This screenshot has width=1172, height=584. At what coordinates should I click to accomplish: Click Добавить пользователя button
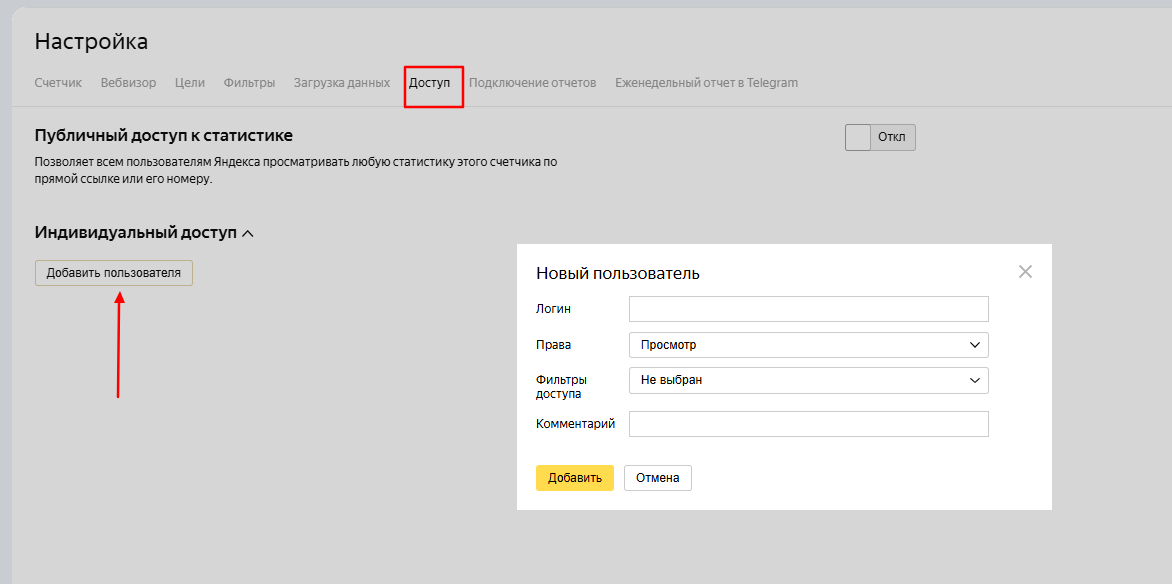tap(114, 273)
